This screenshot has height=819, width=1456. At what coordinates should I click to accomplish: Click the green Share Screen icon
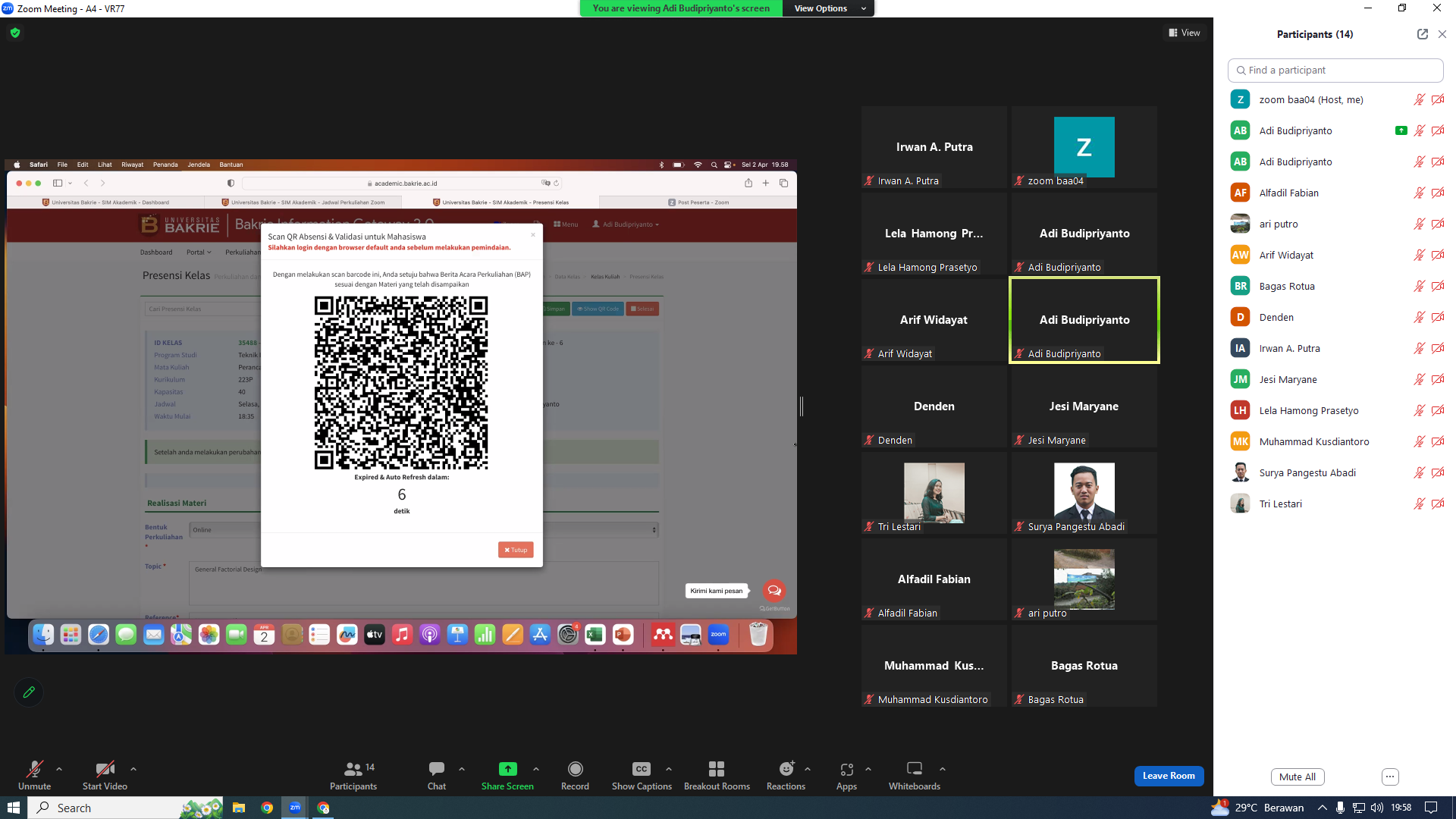point(507,769)
